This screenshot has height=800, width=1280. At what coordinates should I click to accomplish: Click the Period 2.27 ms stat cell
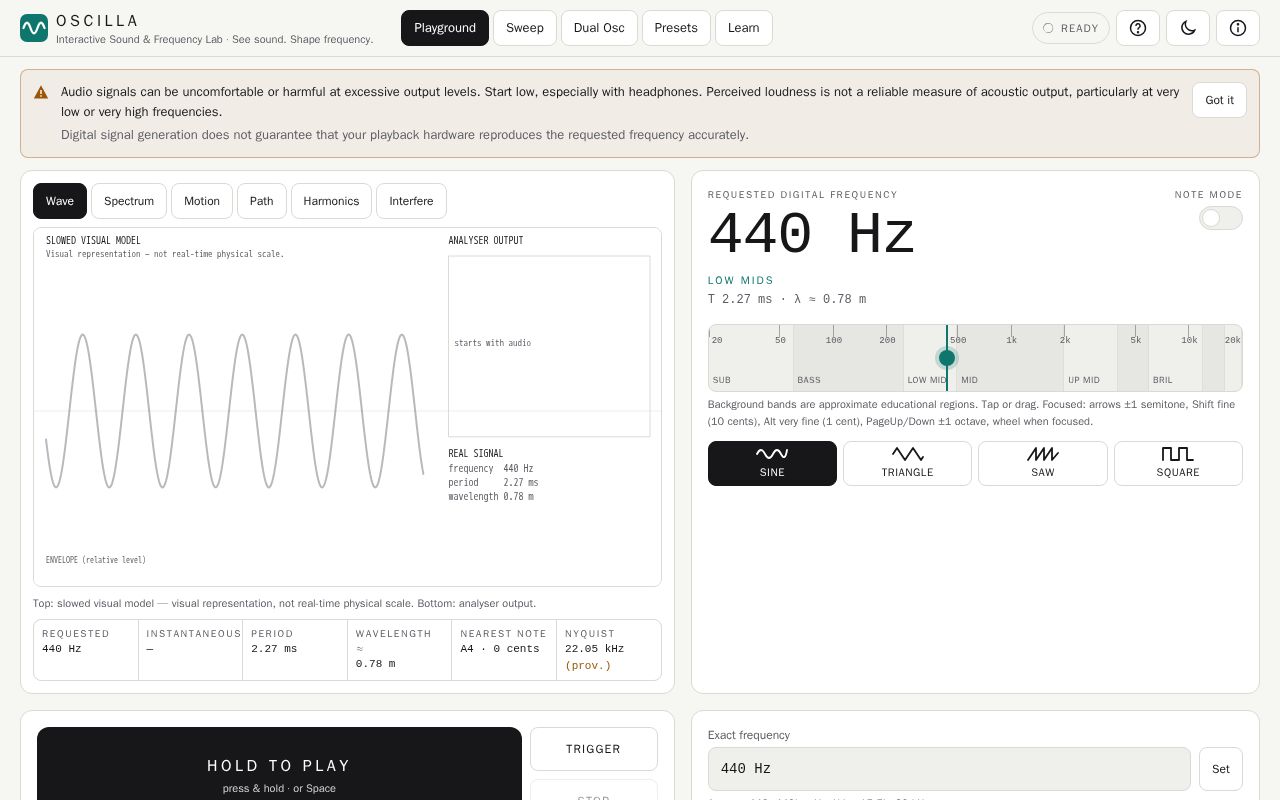[295, 650]
